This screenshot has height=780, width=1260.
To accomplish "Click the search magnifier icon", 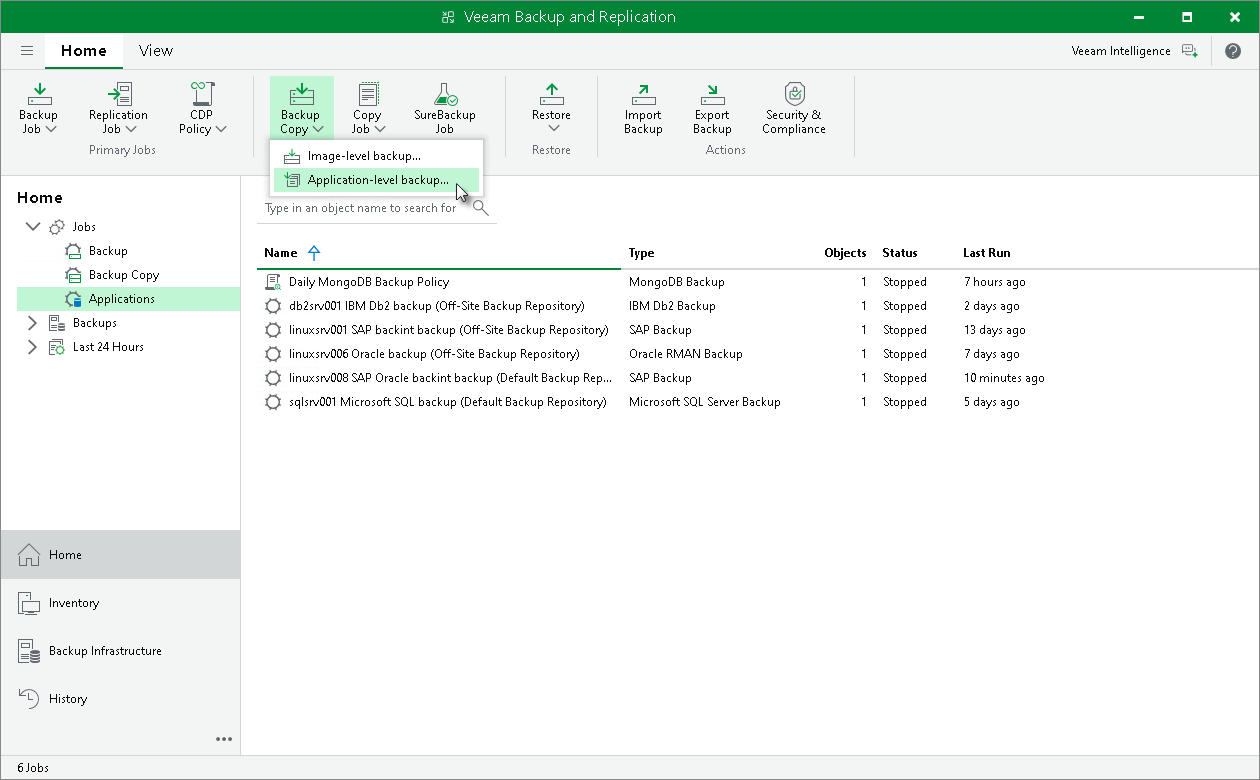I will pyautogui.click(x=480, y=208).
